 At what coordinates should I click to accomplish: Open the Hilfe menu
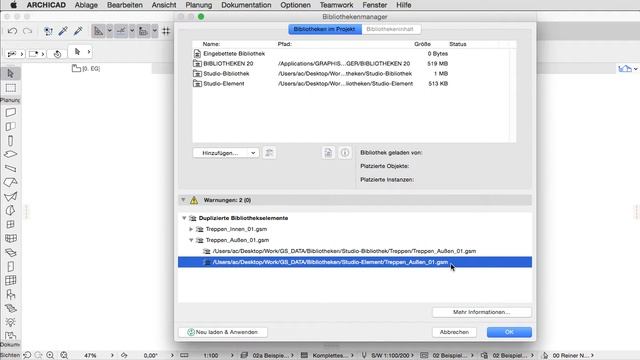click(403, 5)
